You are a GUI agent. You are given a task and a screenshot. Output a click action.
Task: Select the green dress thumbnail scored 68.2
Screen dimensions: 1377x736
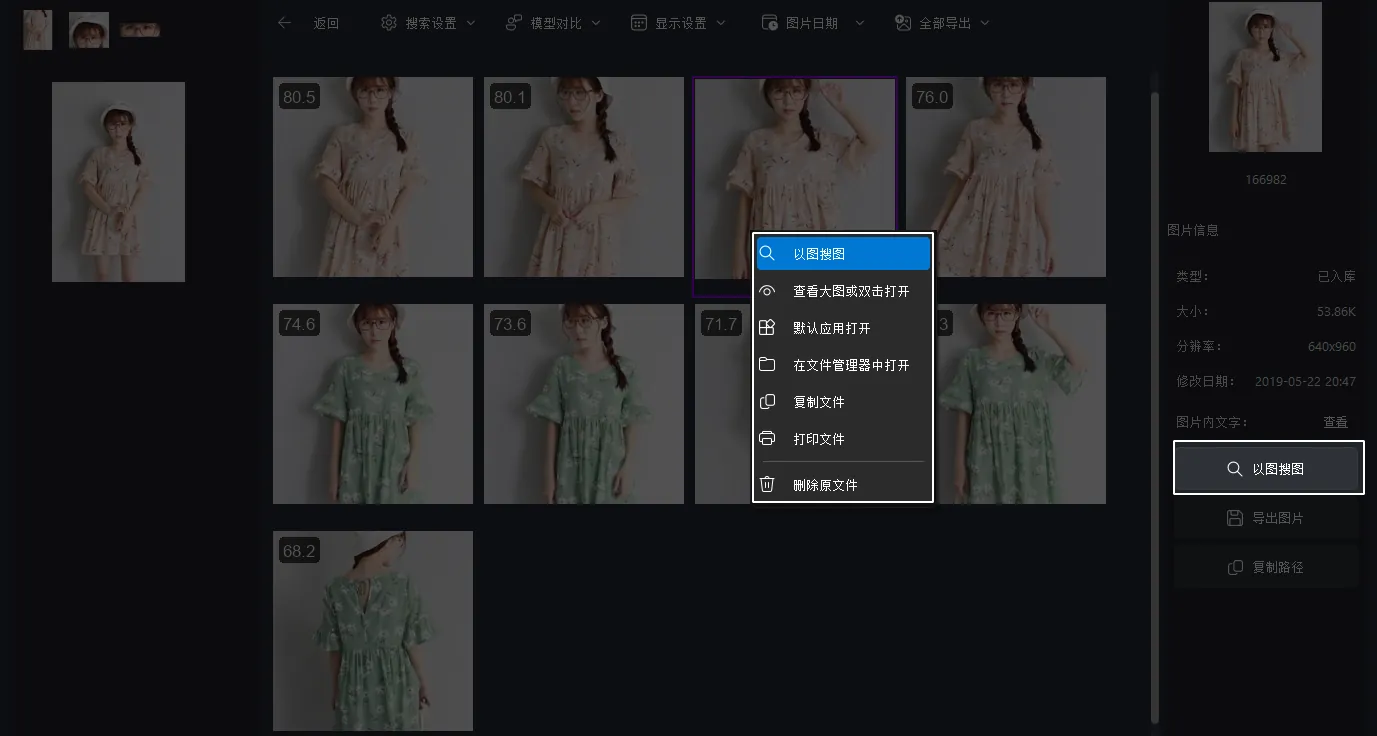pyautogui.click(x=373, y=631)
